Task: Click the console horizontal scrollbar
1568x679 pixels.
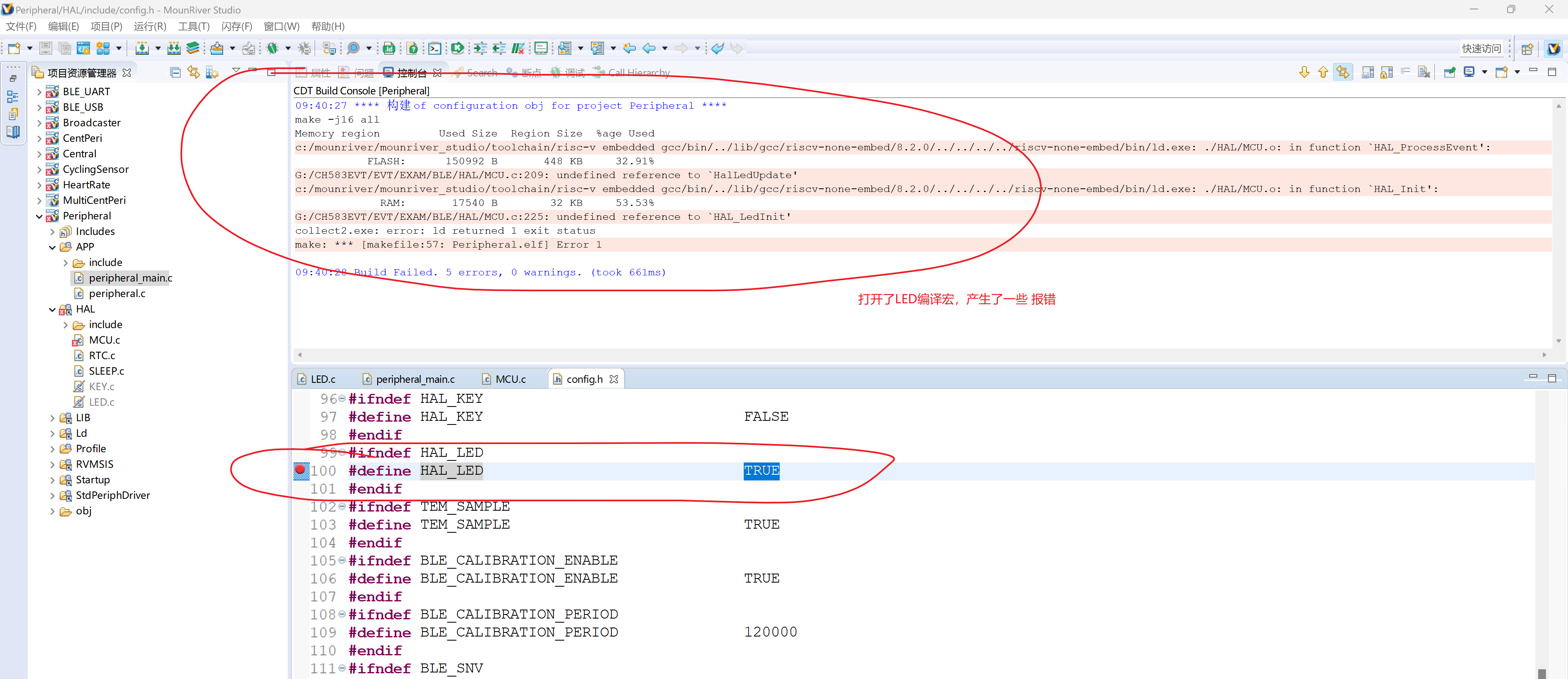Action: click(x=922, y=354)
